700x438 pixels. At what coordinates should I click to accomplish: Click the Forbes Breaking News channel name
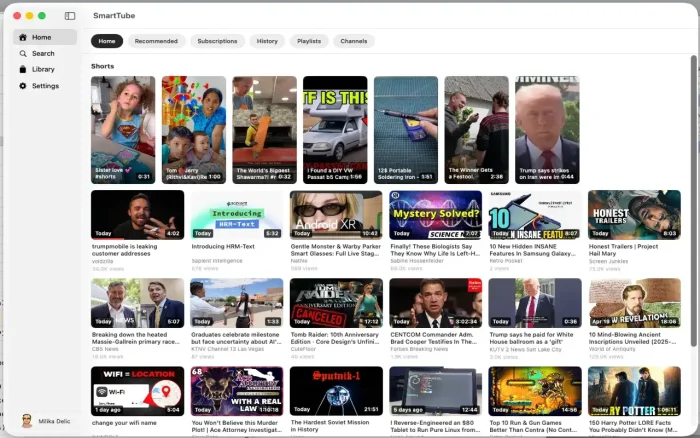click(x=419, y=349)
